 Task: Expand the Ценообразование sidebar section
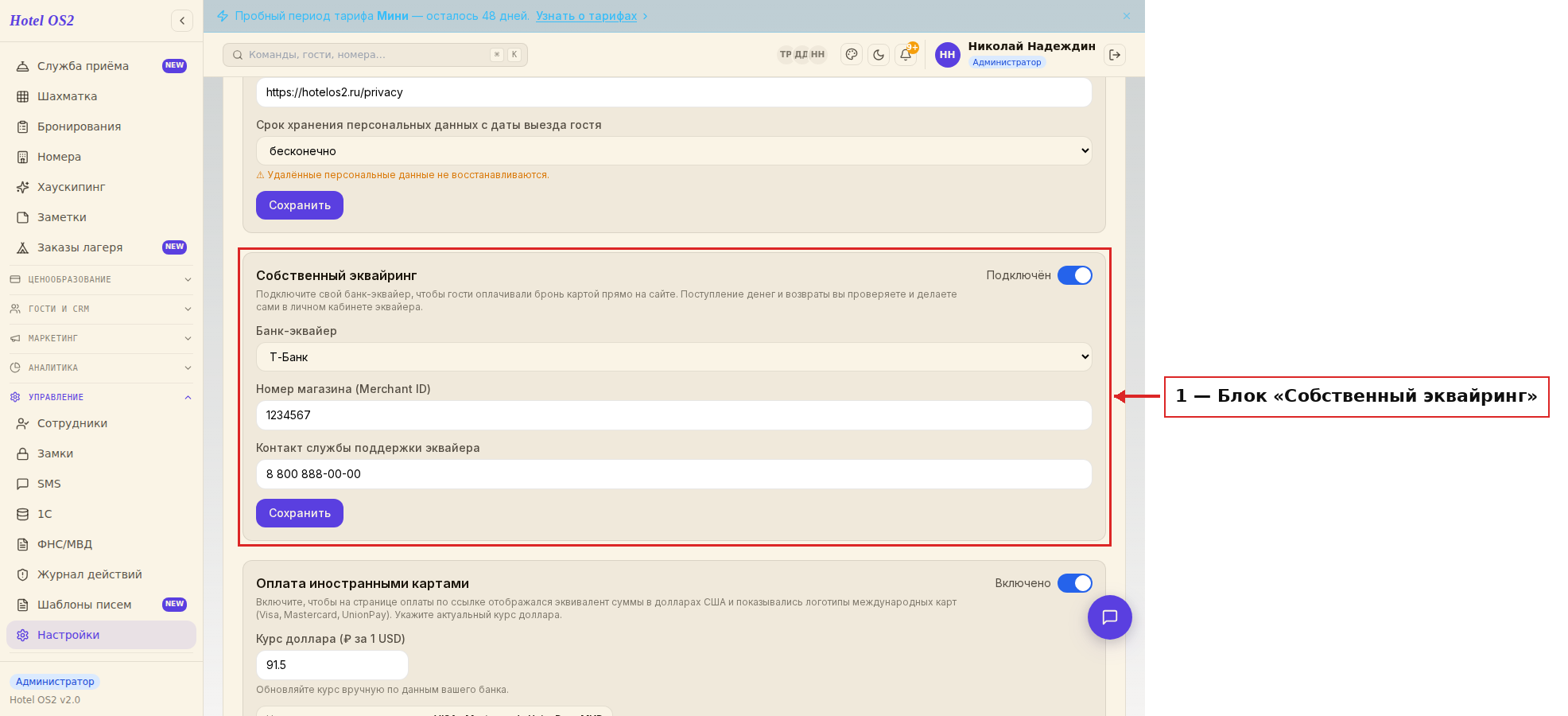pyautogui.click(x=101, y=279)
